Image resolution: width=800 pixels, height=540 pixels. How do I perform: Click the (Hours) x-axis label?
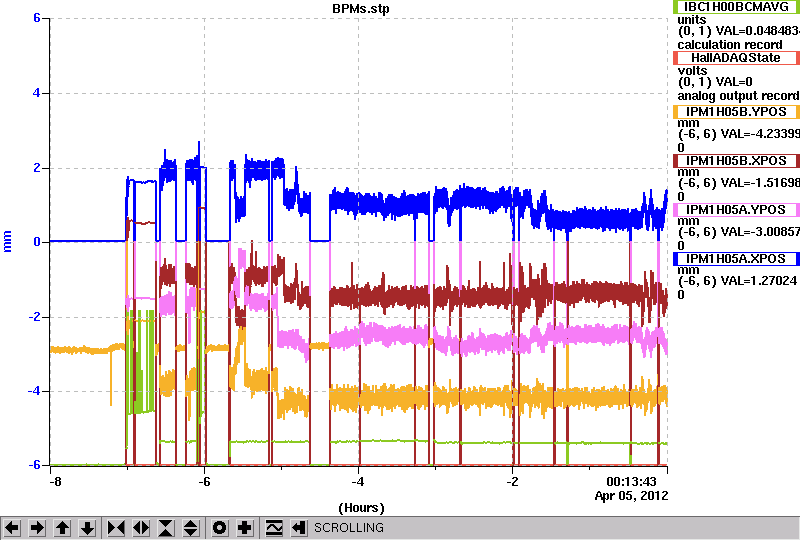pyautogui.click(x=361, y=508)
